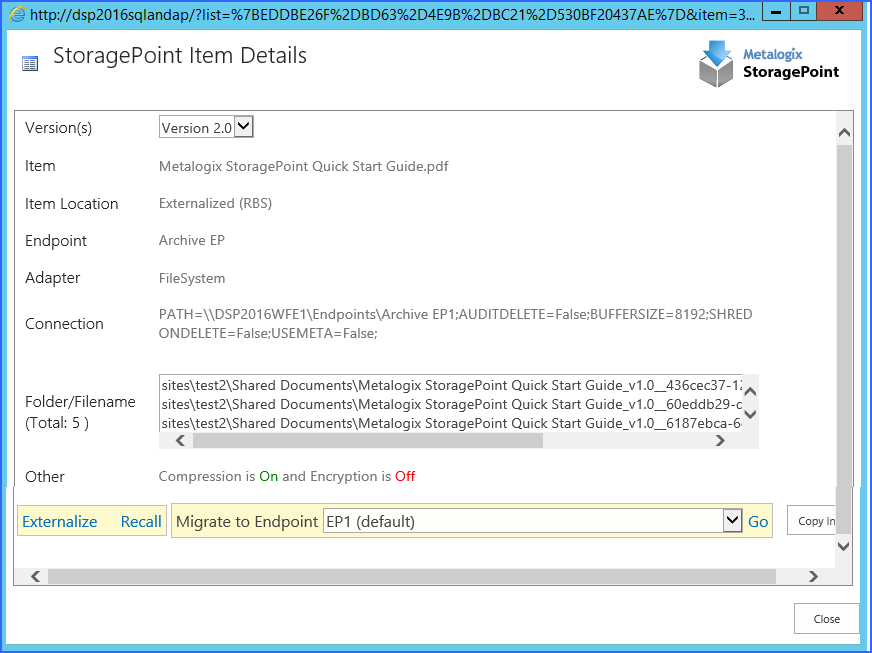Click the Folder/Filename list scroll-up arrow
This screenshot has width=872, height=653.
click(750, 392)
